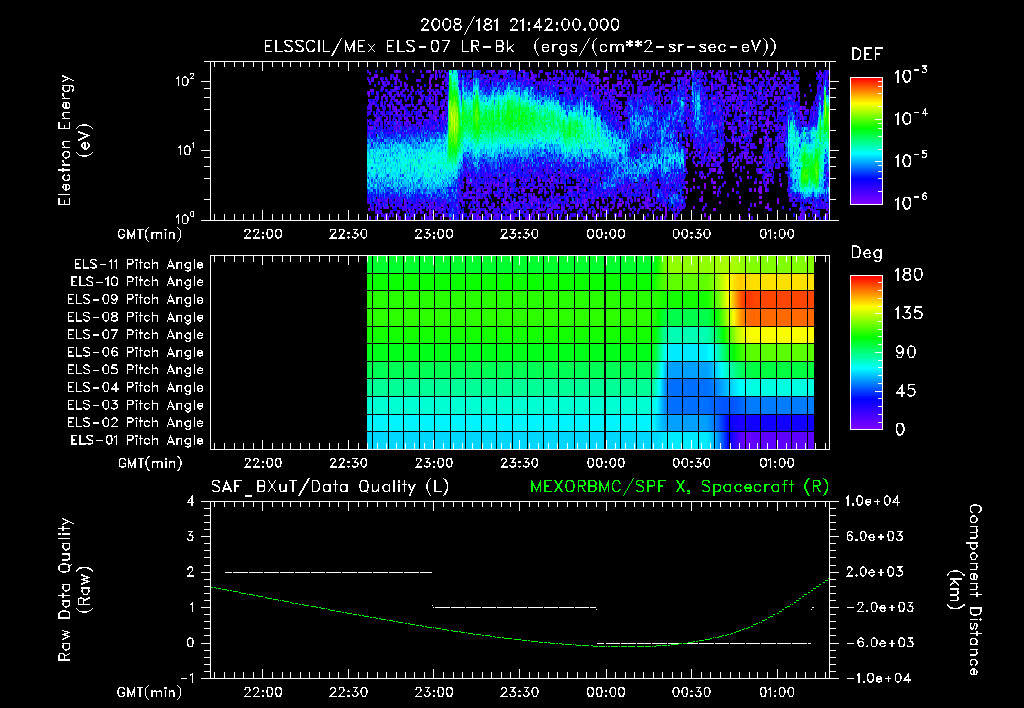Click 01:00 time label under the data quality plot
This screenshot has width=1024, height=708.
coord(776,692)
